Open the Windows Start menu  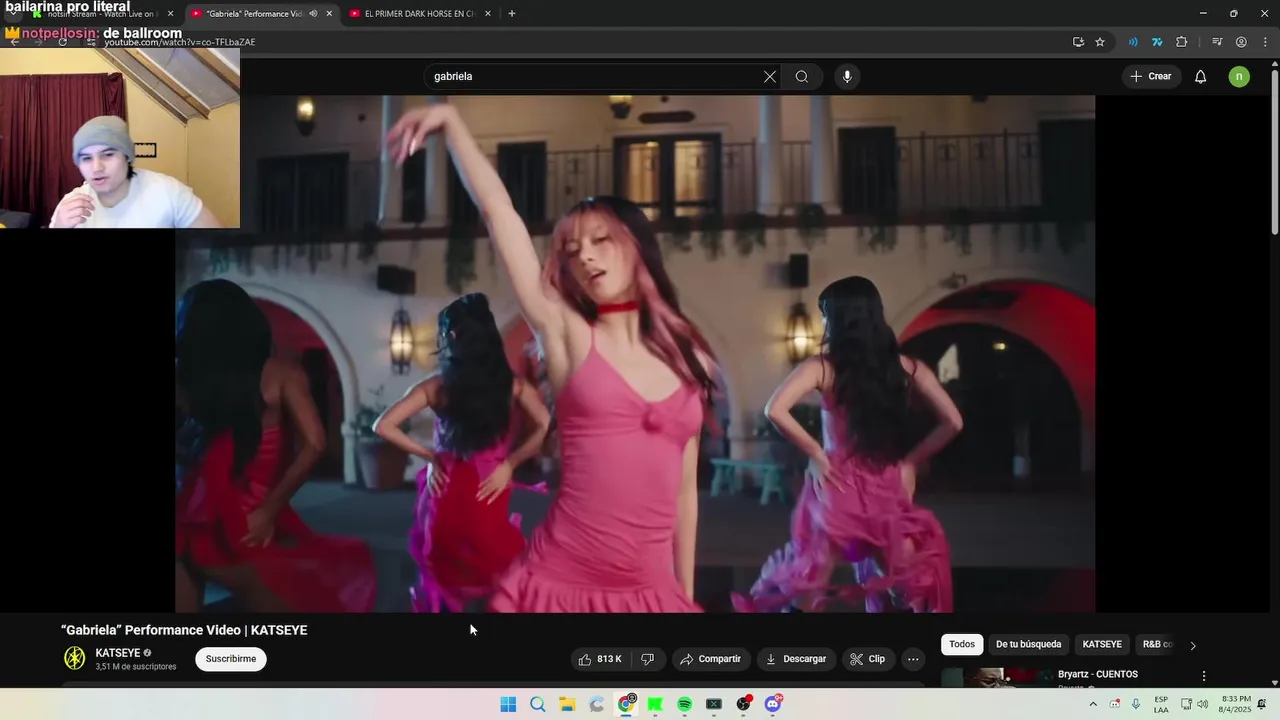click(508, 704)
